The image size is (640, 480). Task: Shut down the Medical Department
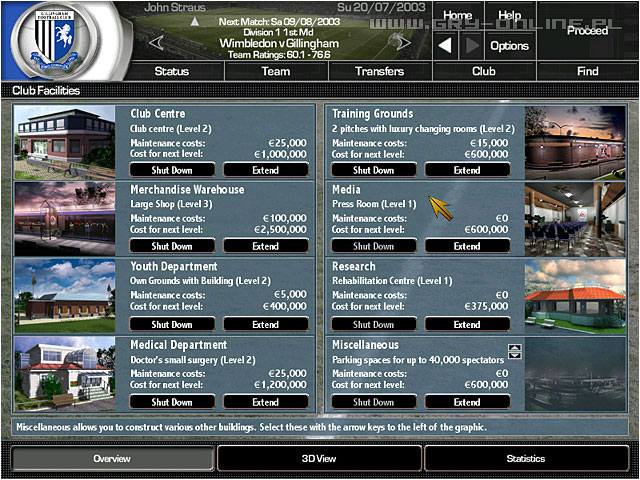coord(172,402)
